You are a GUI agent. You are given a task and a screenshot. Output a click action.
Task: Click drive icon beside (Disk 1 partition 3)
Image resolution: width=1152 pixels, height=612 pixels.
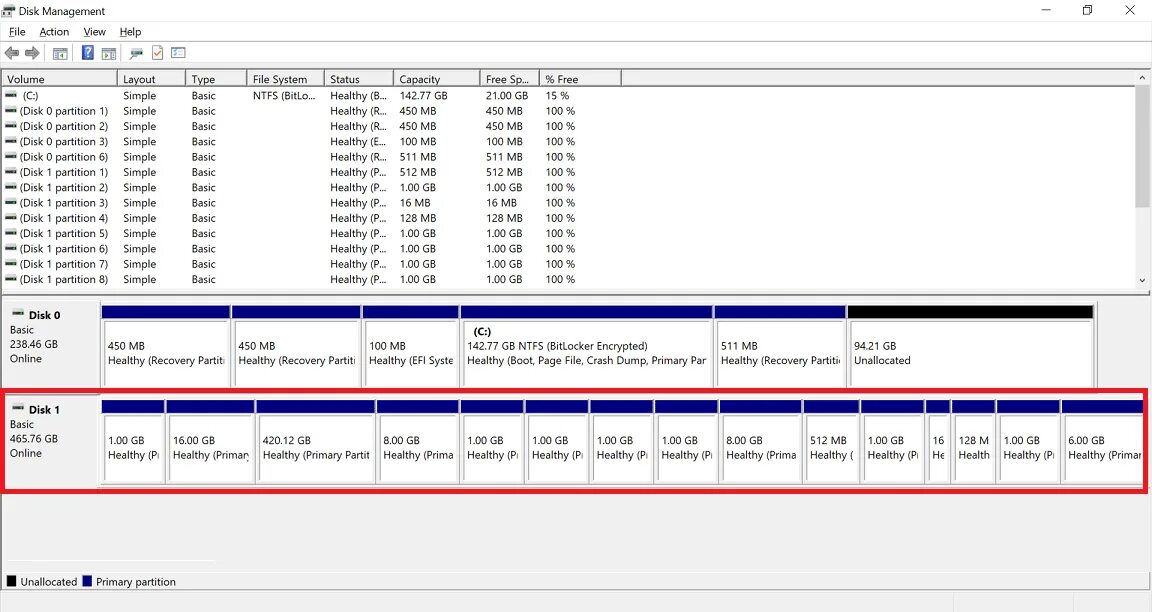tap(11, 203)
